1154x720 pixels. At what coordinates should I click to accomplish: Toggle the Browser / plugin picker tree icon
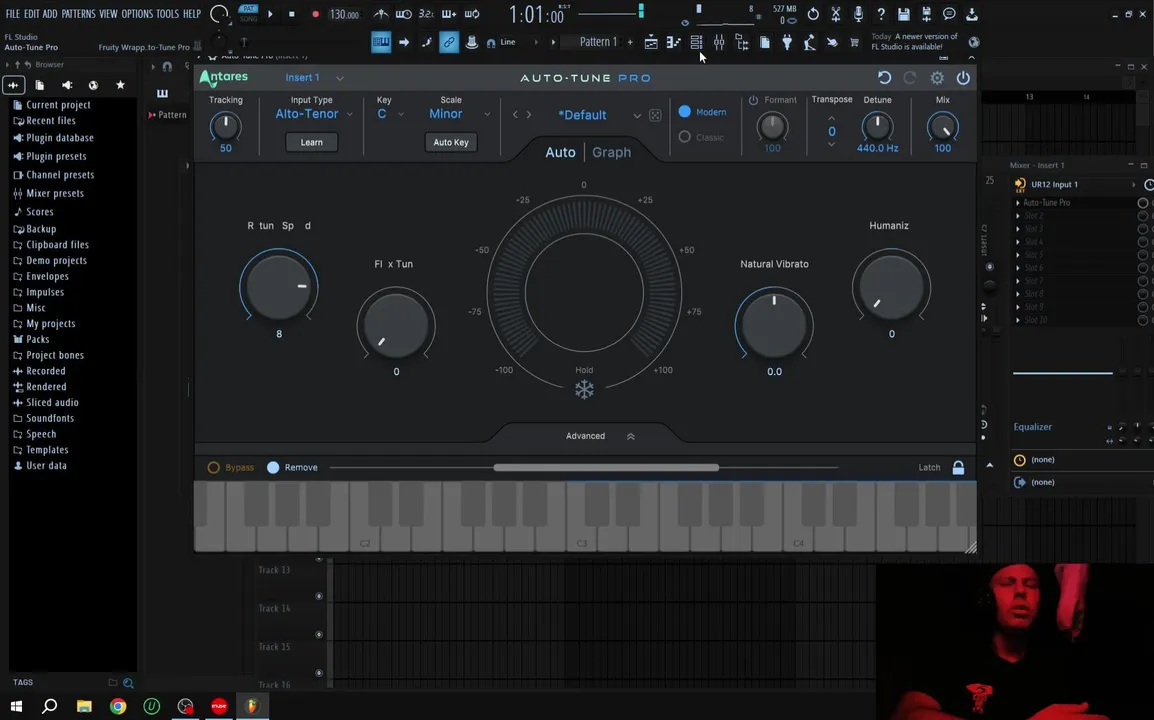[742, 43]
